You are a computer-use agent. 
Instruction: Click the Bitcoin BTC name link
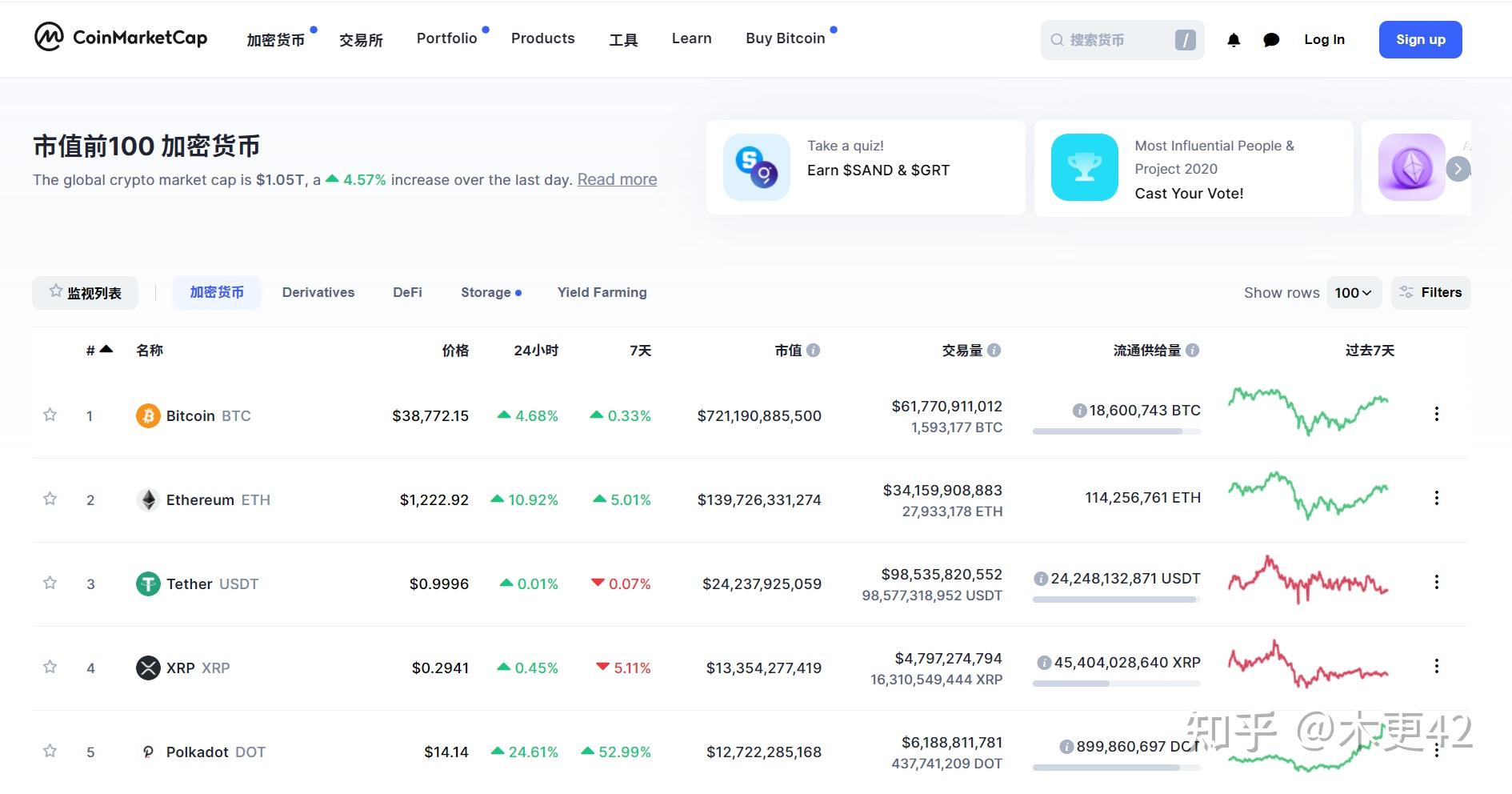[208, 415]
